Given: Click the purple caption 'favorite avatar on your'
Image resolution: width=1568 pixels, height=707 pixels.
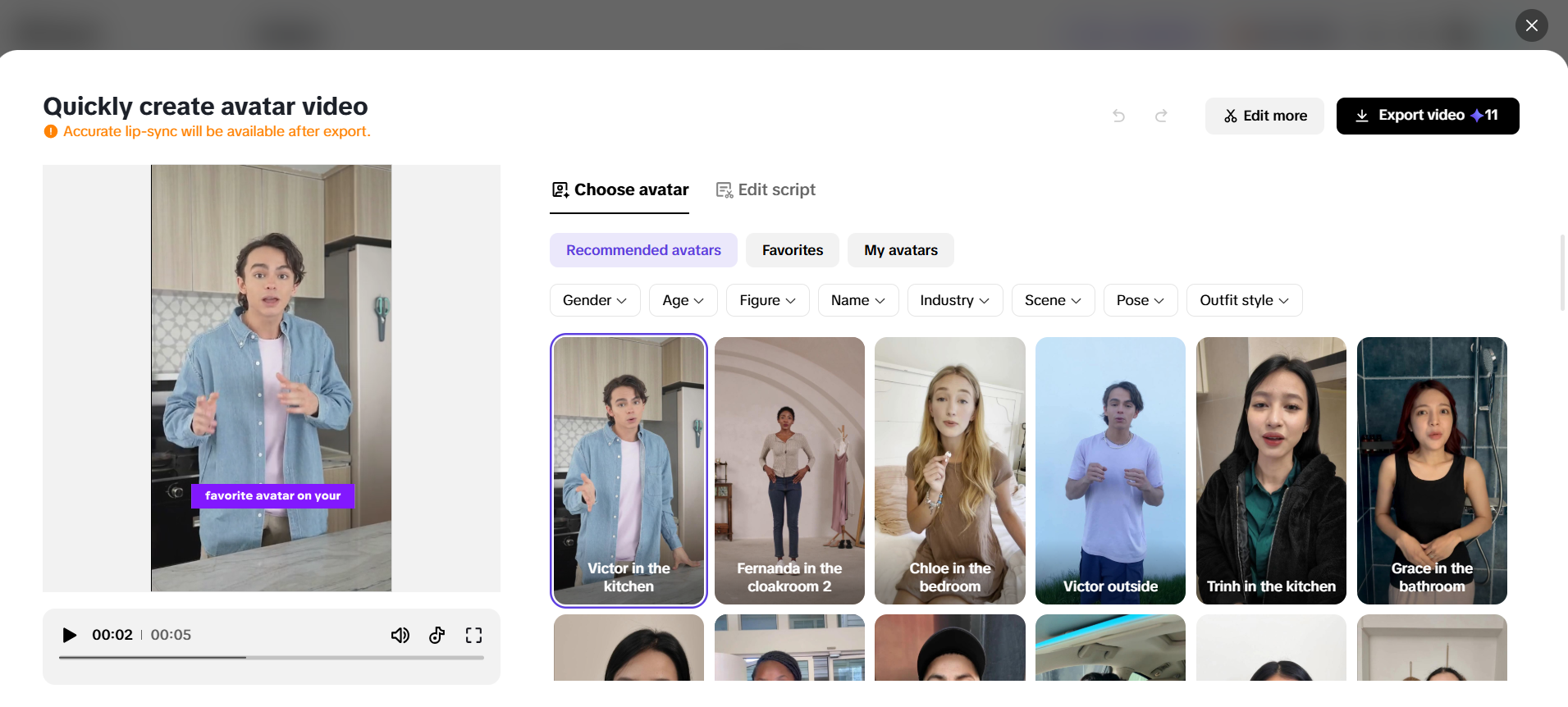Looking at the screenshot, I should pos(272,495).
